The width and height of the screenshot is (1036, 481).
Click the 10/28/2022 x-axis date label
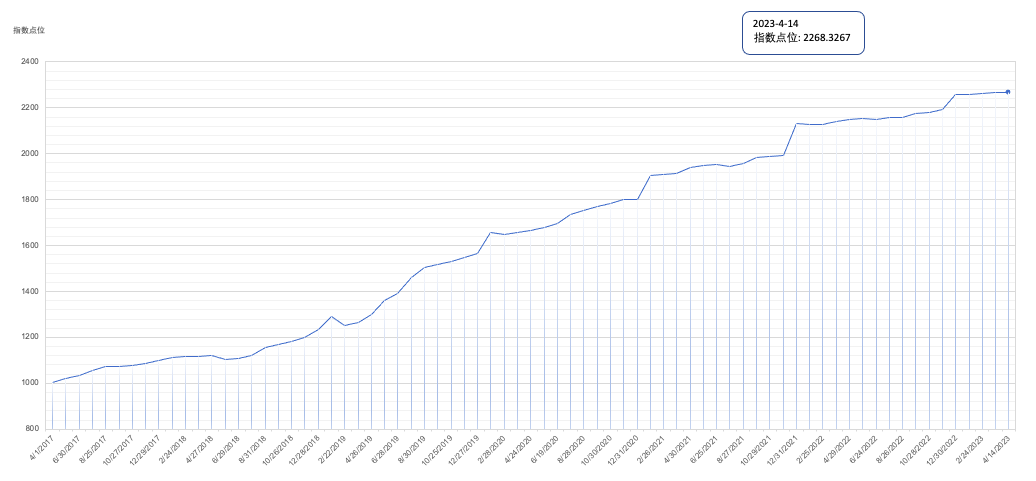point(915,449)
